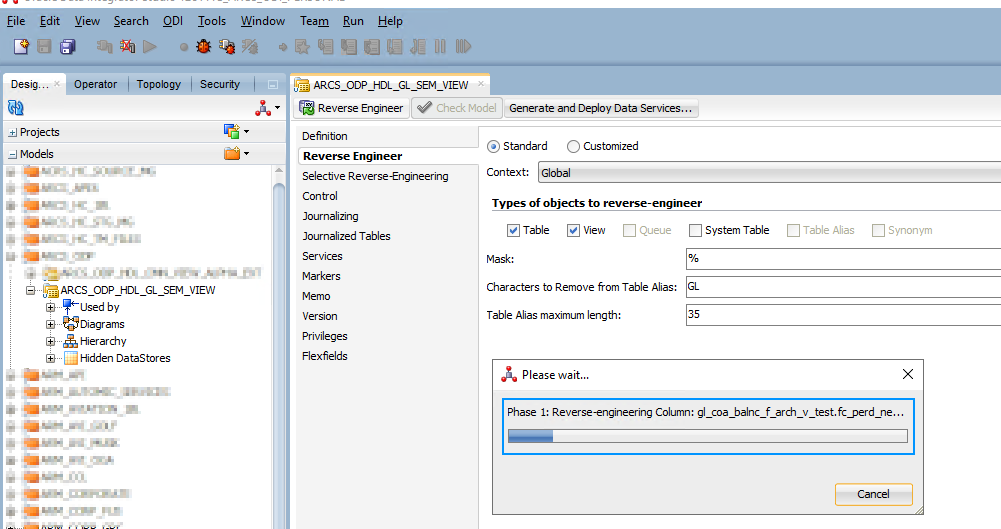Expand the Diagrams node
Screen dimensions: 1001x529
coord(50,324)
